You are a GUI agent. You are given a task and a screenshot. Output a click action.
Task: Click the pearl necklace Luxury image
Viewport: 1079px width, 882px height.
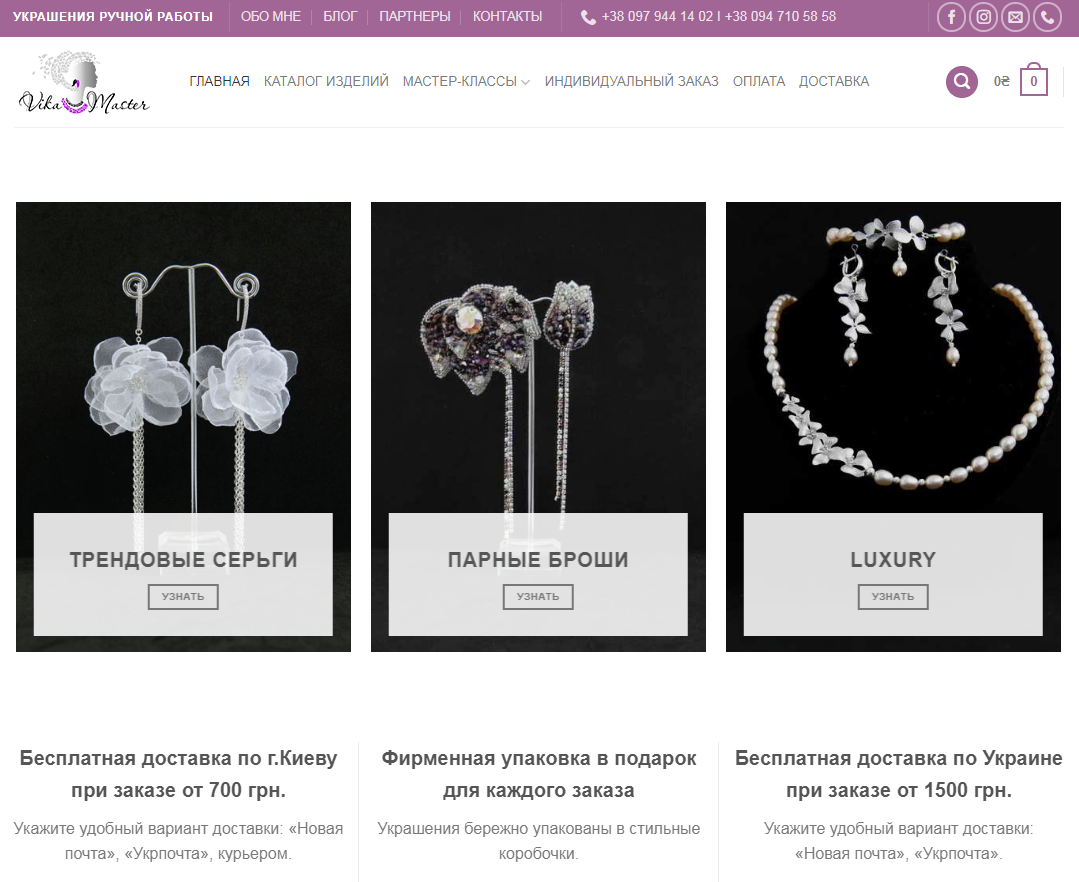coord(893,358)
